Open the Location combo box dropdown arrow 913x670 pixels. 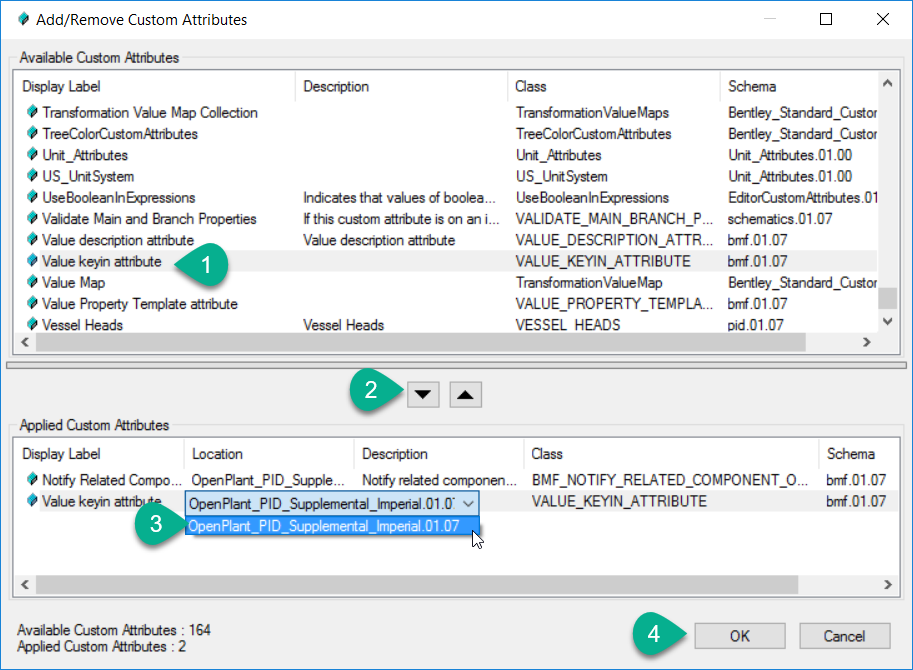pyautogui.click(x=468, y=503)
